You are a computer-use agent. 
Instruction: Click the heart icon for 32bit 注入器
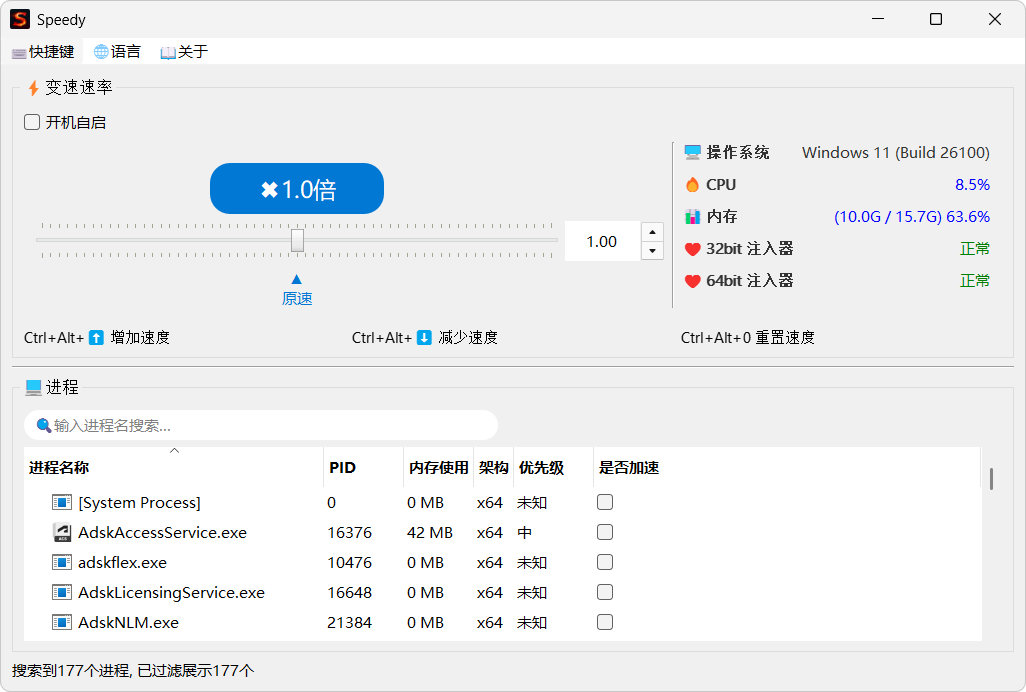(x=693, y=248)
